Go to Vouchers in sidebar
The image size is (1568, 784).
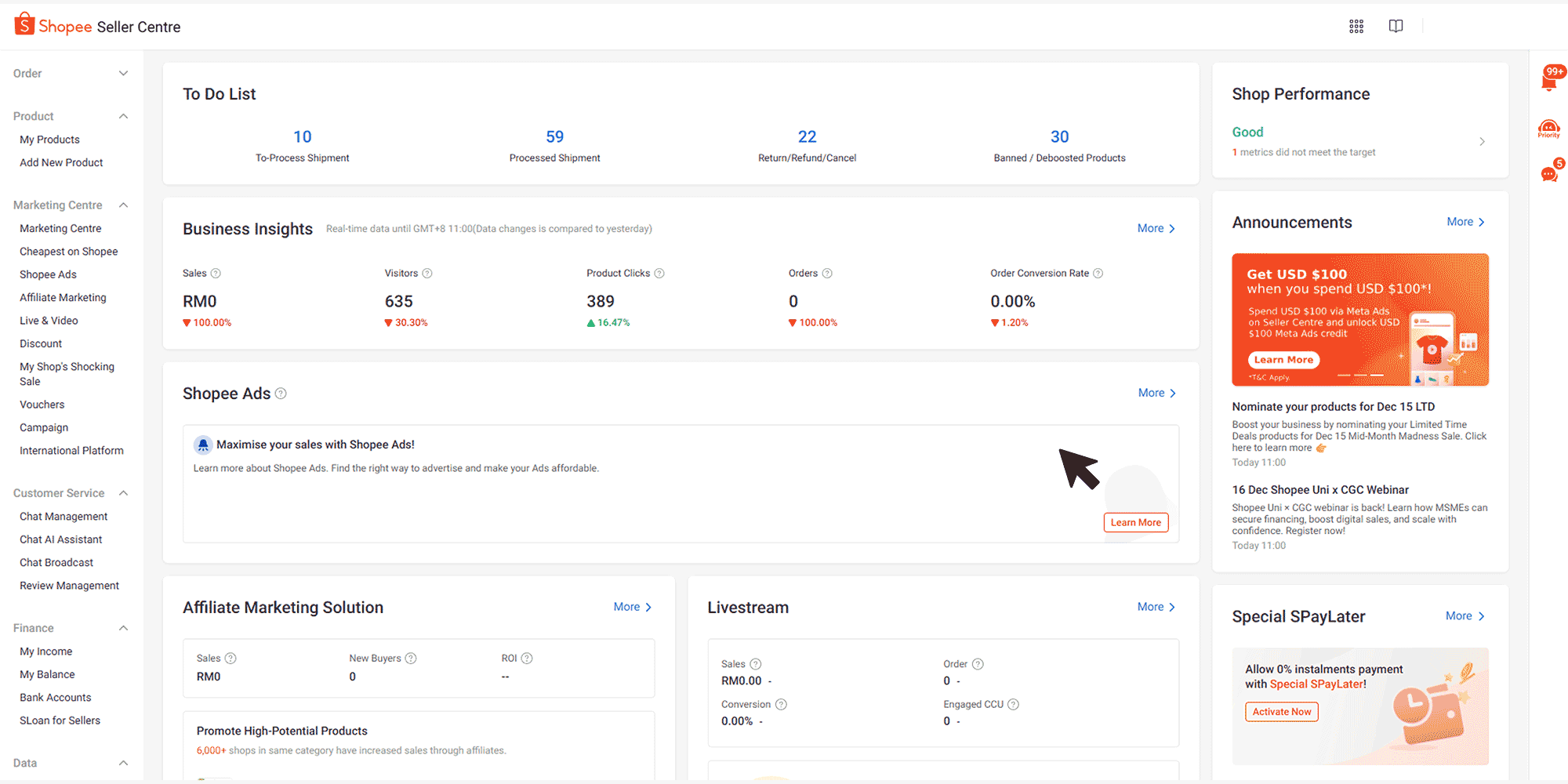42,405
